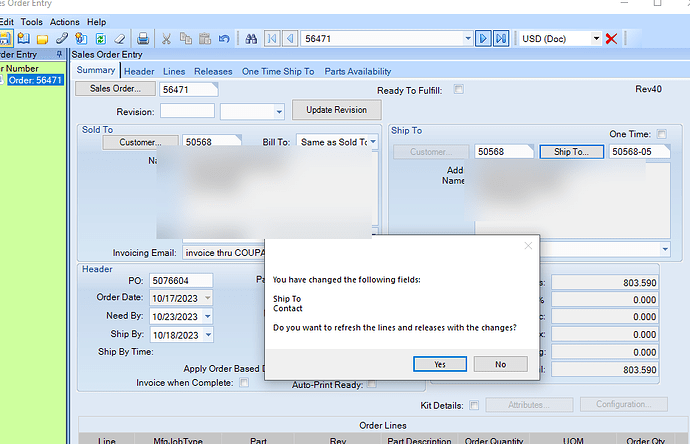Viewport: 690px width, 444px height.
Task: Click the Sold To customer ID field 50568
Action: click(x=212, y=142)
